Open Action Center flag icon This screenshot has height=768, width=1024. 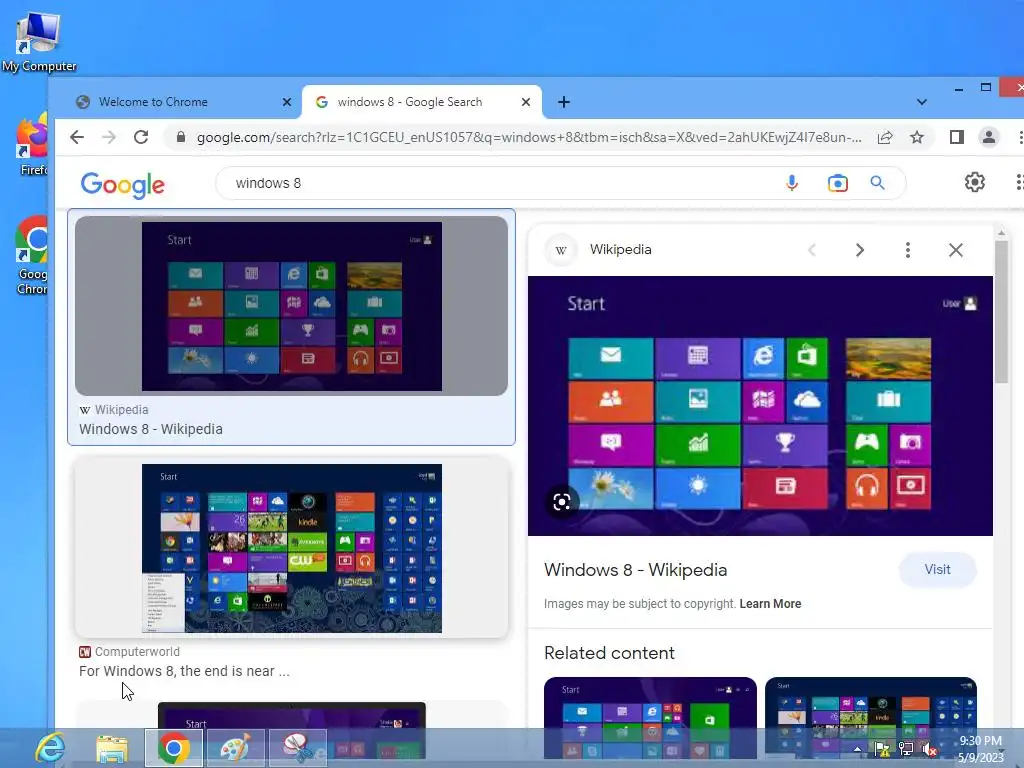(882, 749)
